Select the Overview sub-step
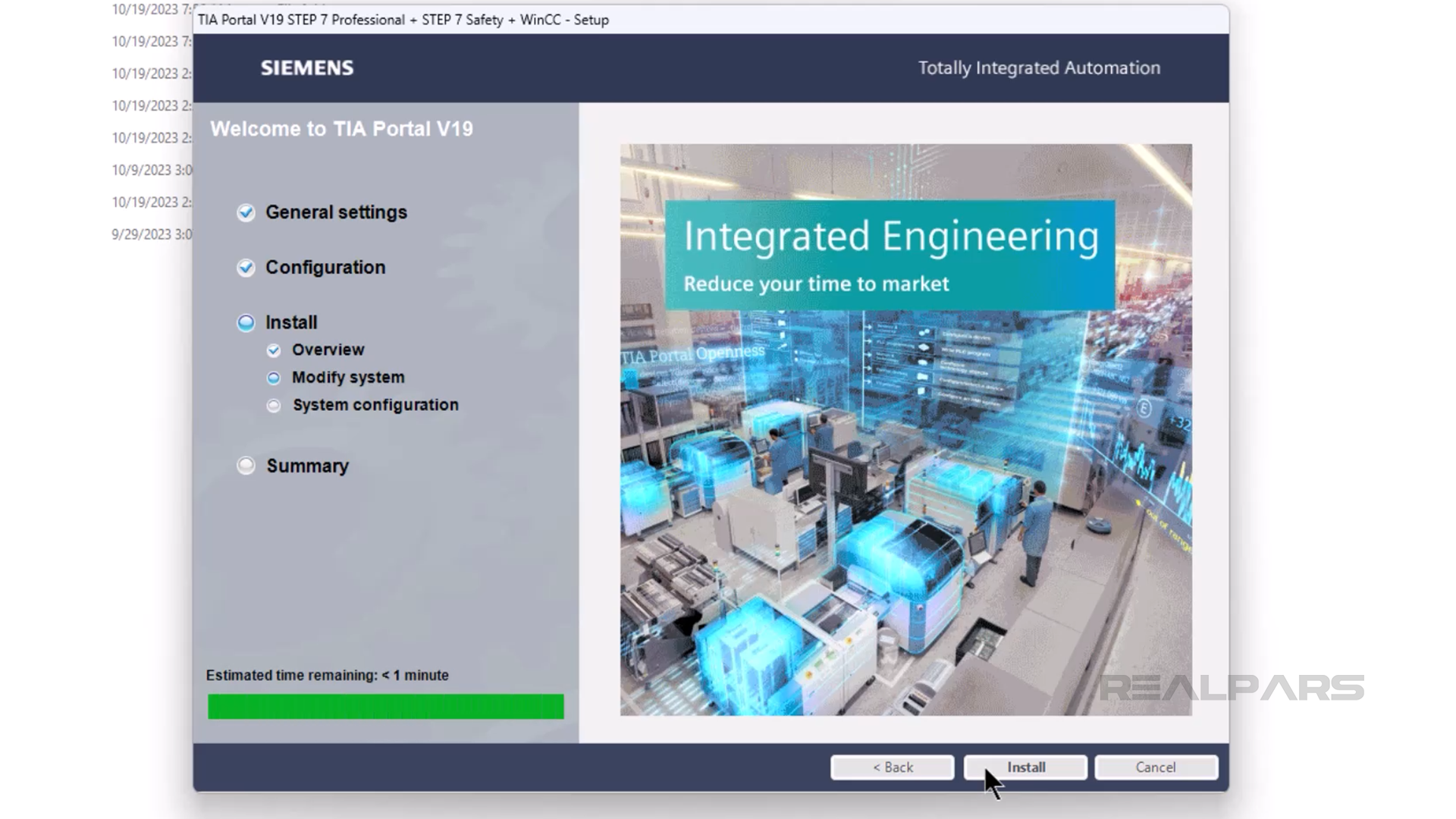Viewport: 1456px width, 819px height. pyautogui.click(x=328, y=350)
